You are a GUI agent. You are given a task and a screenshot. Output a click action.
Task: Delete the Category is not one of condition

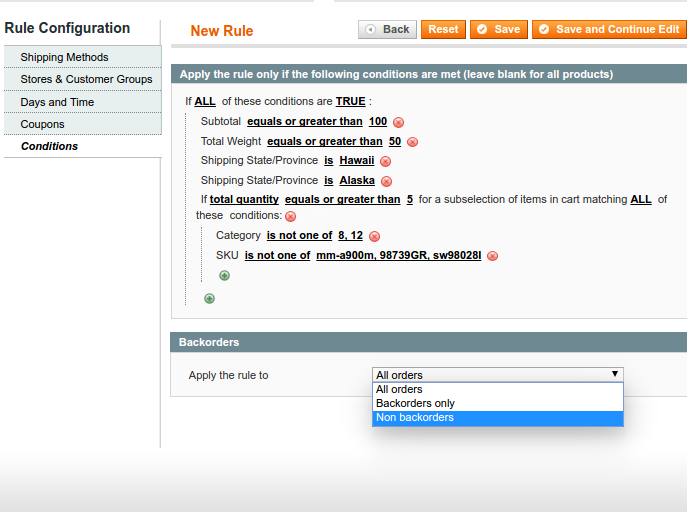374,236
